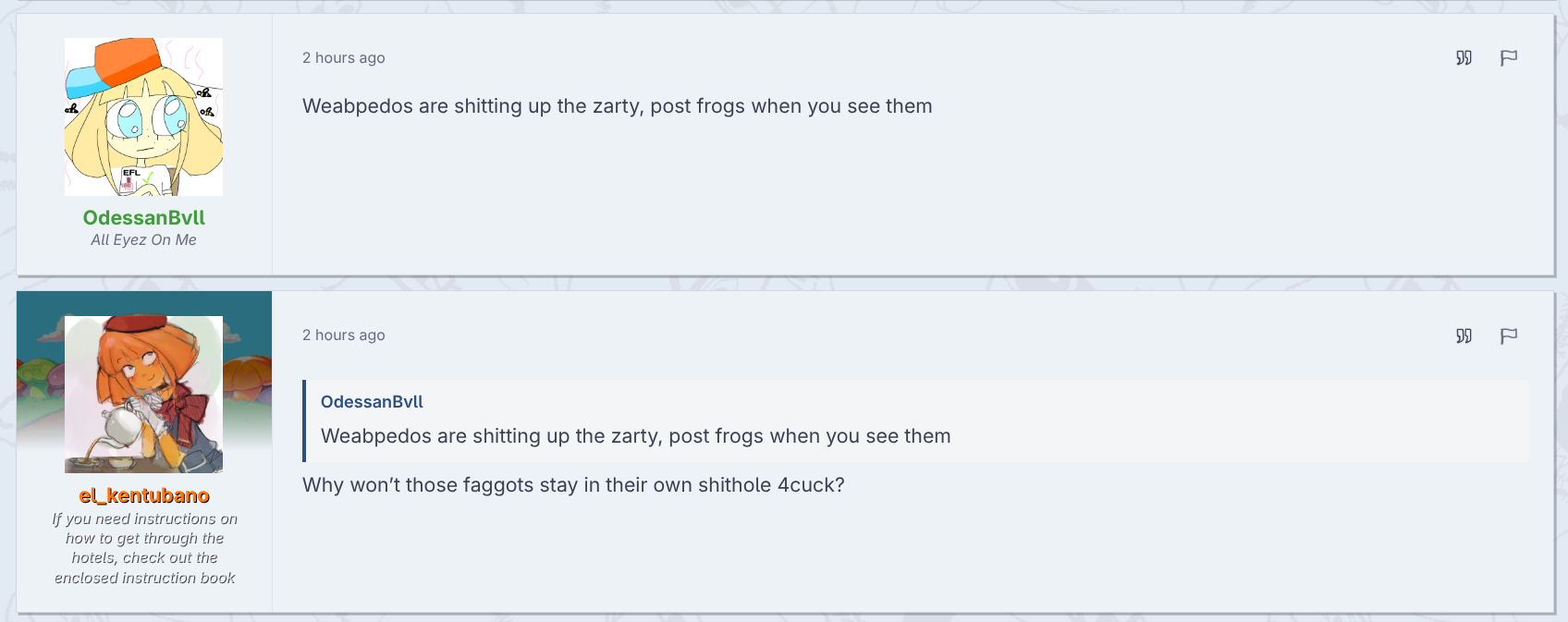This screenshot has height=622, width=1568.
Task: Quote el_kentubano's reply using the quote icon
Action: coord(1464,335)
